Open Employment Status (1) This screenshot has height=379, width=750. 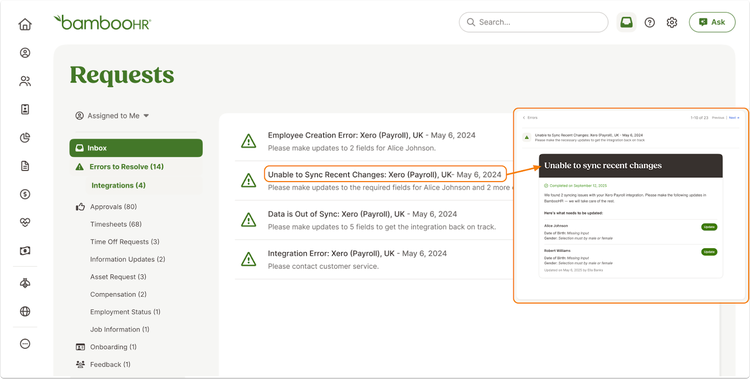click(125, 312)
